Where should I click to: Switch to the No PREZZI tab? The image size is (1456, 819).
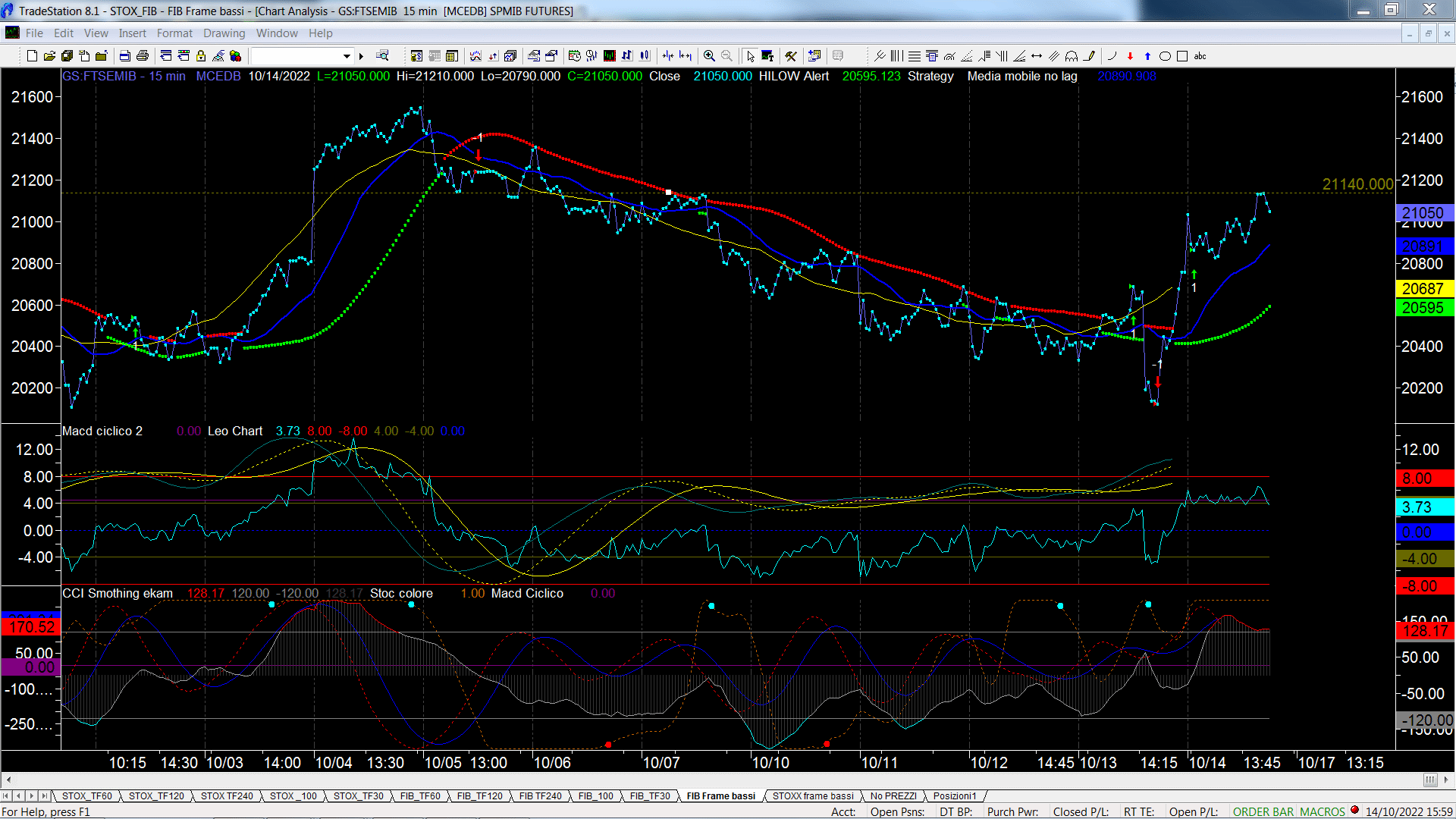[x=893, y=796]
